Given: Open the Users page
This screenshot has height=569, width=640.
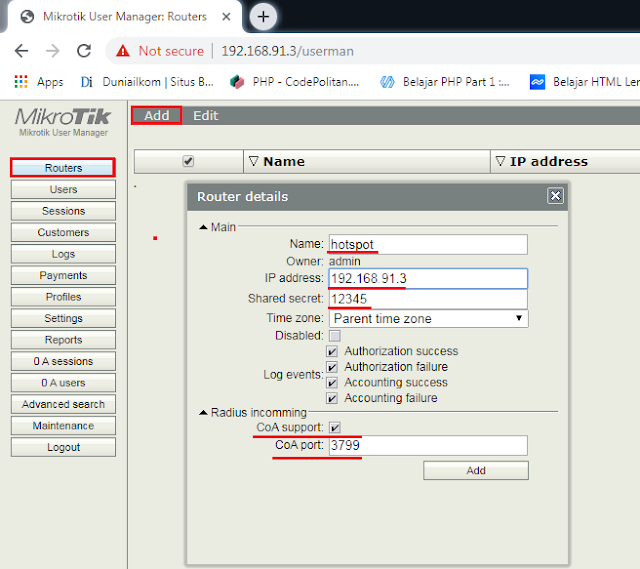Looking at the screenshot, I should tap(63, 189).
